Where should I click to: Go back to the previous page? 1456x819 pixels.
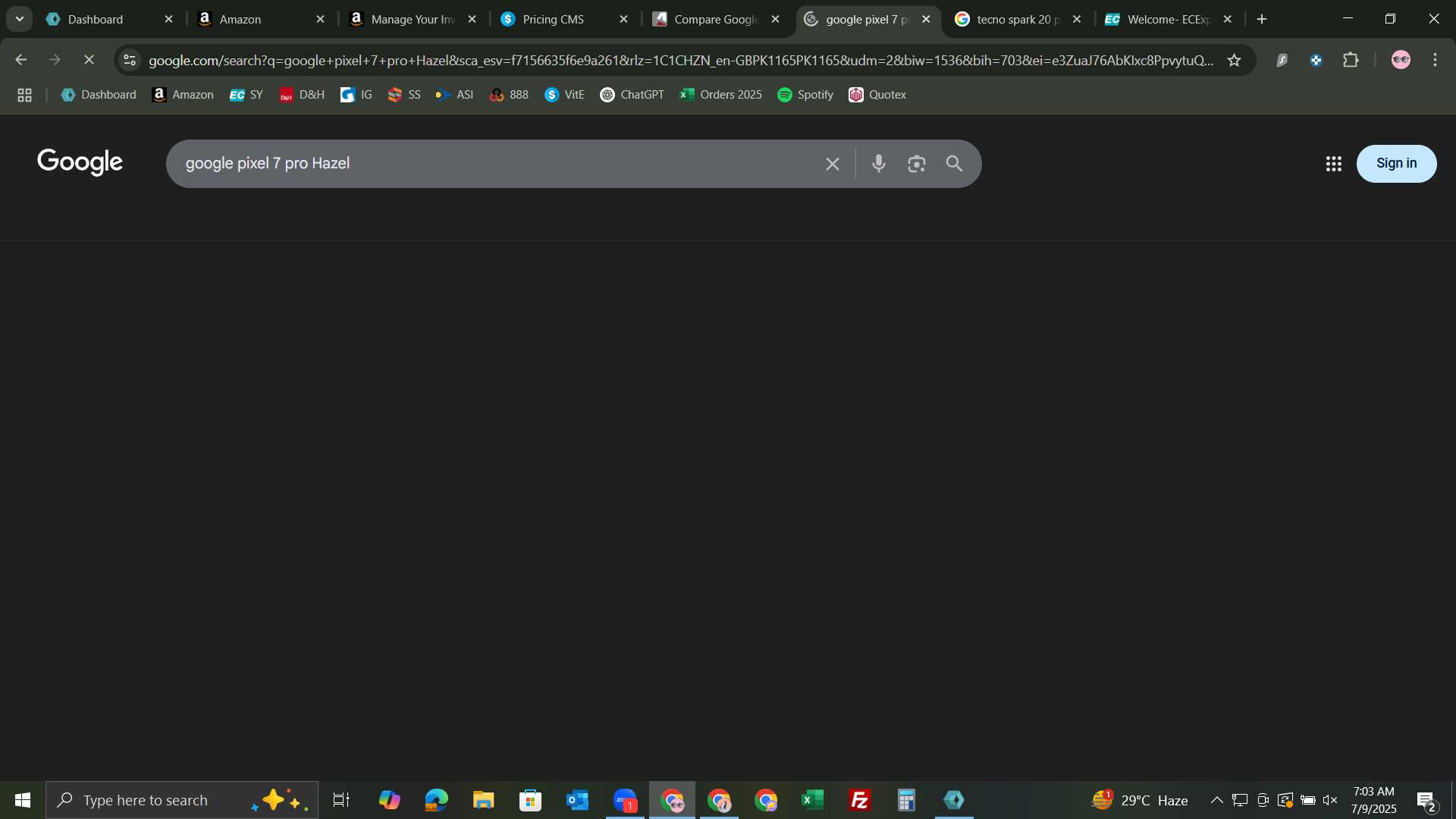point(20,59)
